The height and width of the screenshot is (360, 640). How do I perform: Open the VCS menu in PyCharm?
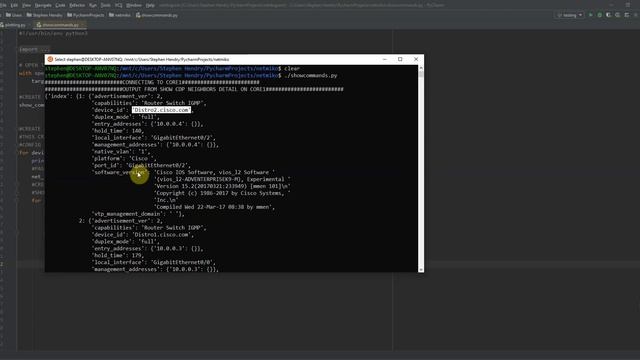(119, 5)
